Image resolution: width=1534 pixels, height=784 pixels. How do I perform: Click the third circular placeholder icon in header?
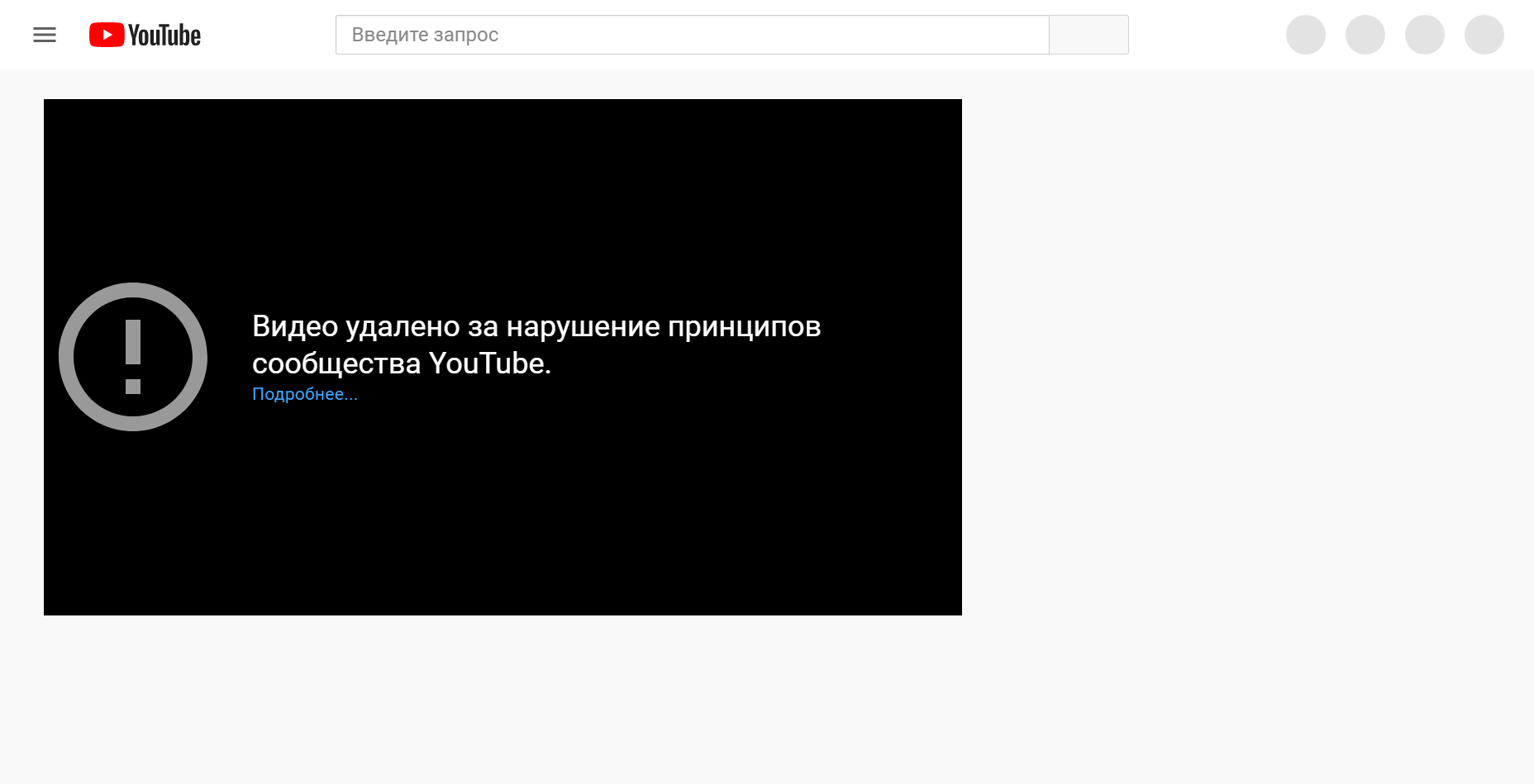tap(1424, 35)
